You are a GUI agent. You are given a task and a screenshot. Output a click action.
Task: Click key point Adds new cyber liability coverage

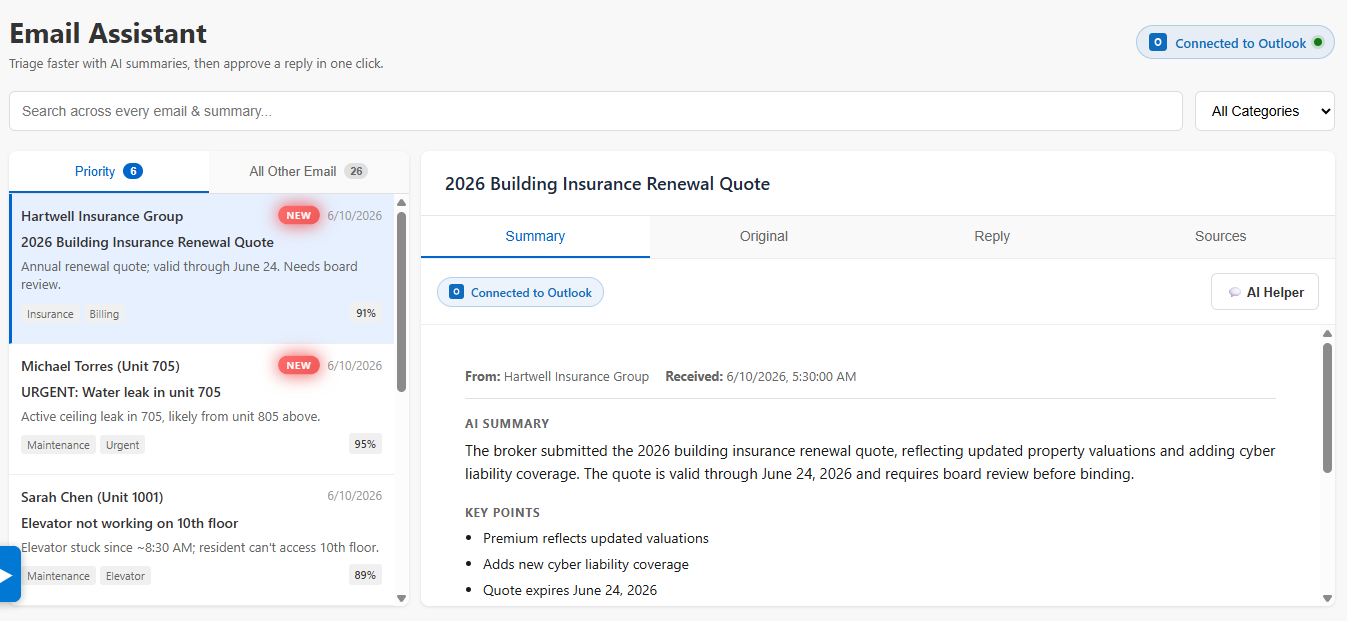[586, 564]
